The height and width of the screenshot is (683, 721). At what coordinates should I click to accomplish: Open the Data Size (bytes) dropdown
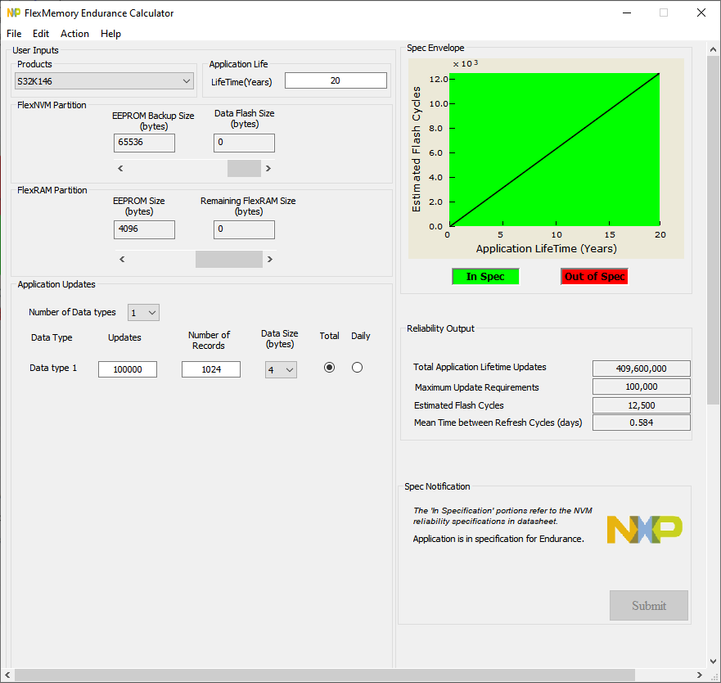click(281, 370)
